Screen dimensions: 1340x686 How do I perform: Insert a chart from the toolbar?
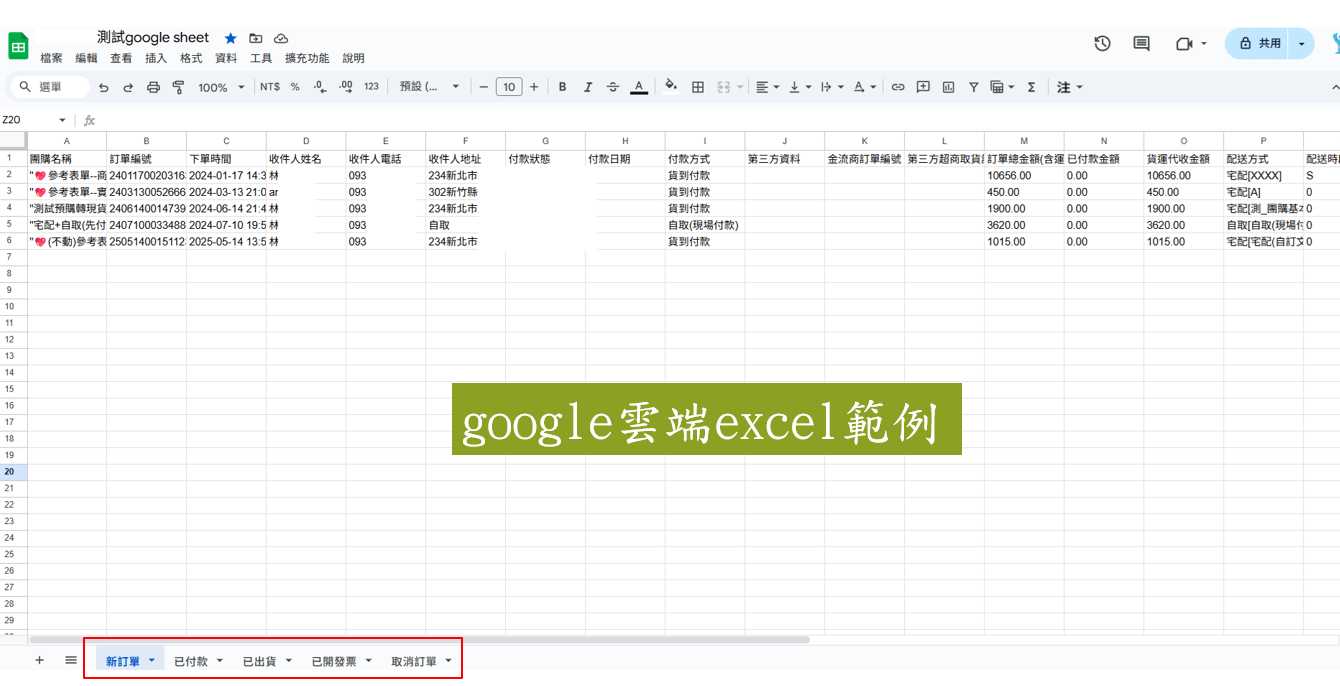coord(948,87)
